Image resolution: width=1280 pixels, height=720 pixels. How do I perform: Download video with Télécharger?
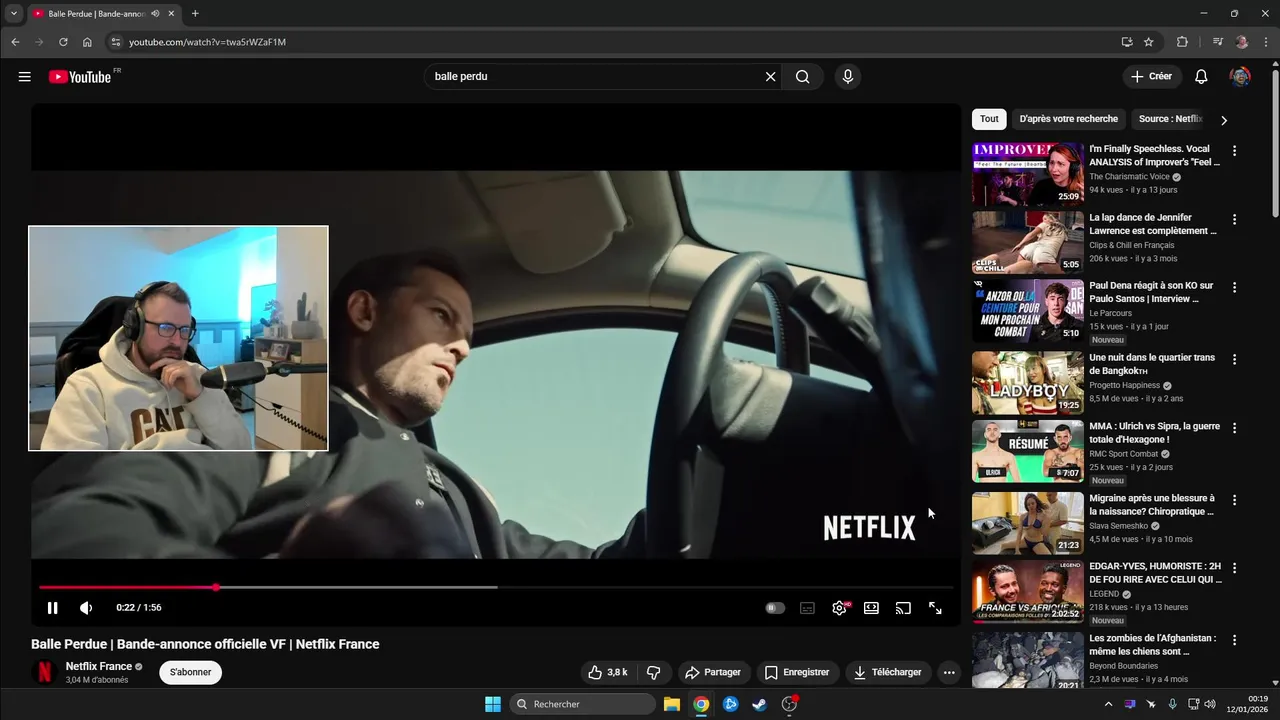click(888, 672)
